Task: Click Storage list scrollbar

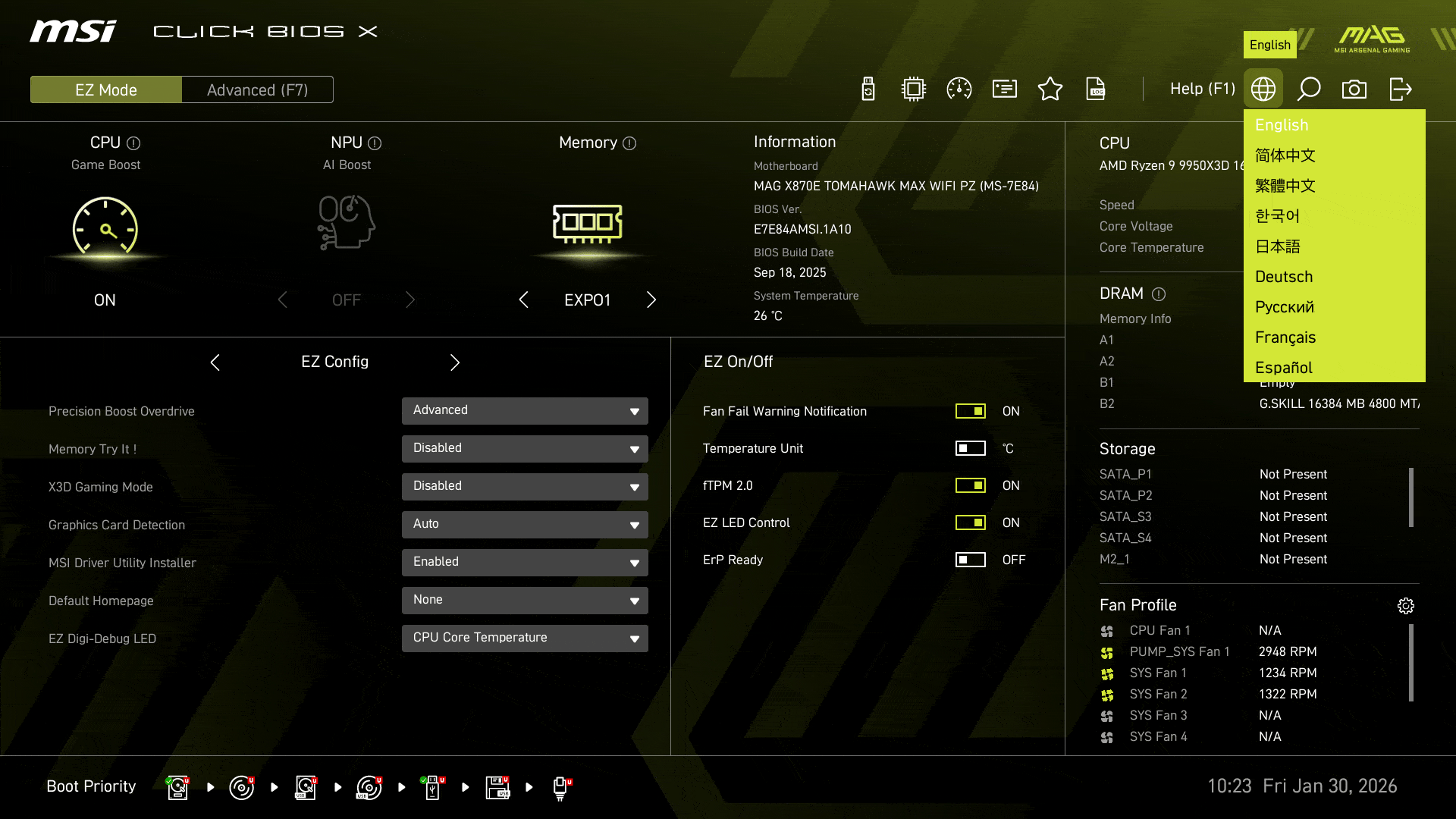Action: point(1411,497)
